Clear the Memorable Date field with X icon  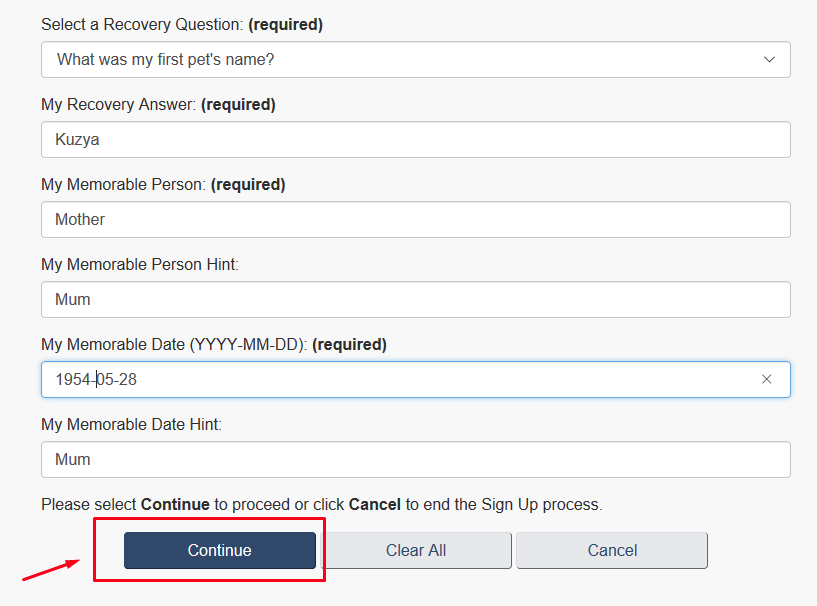click(766, 379)
